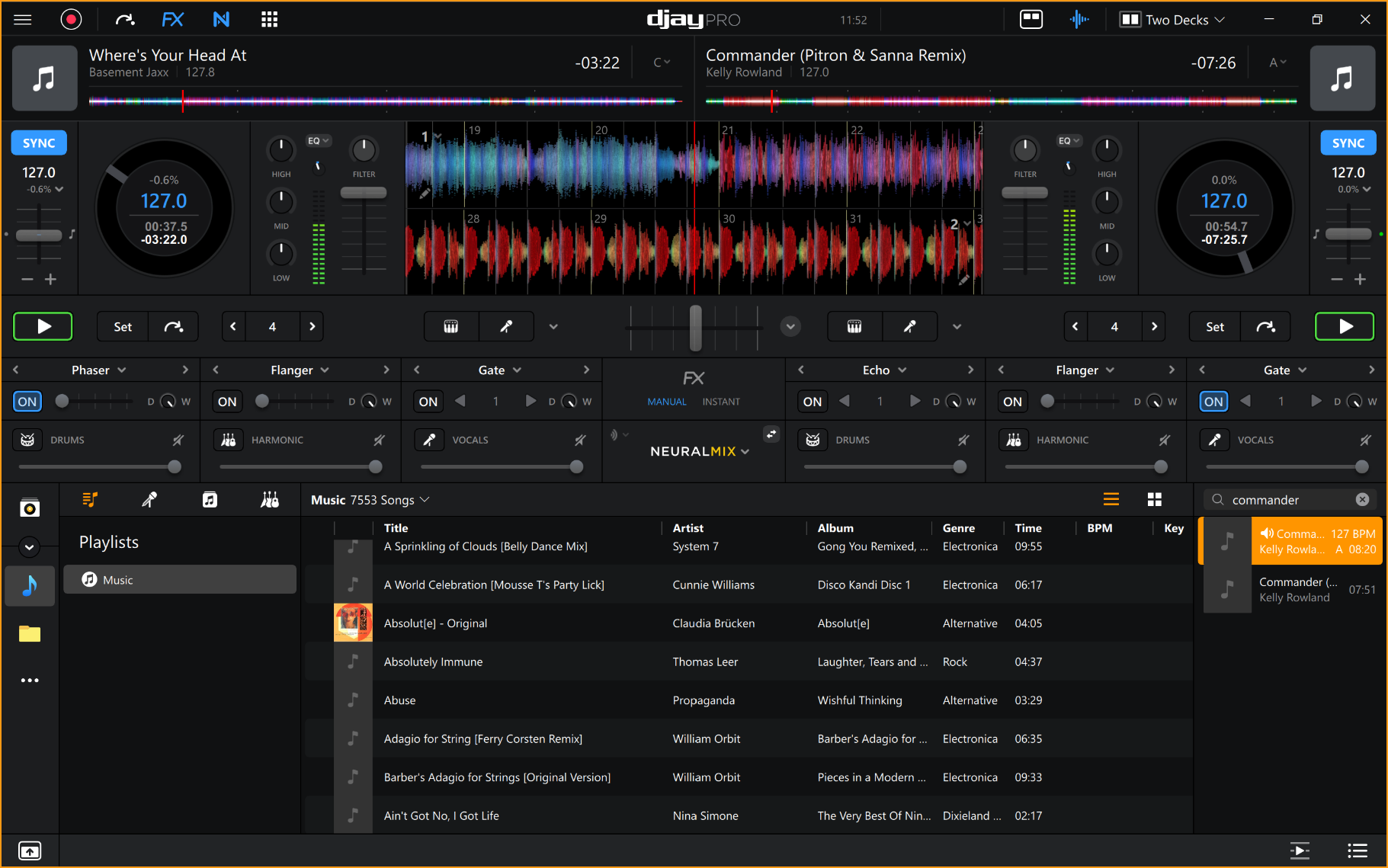Open the more options dots in sidebar
The image size is (1388, 868).
tap(30, 681)
